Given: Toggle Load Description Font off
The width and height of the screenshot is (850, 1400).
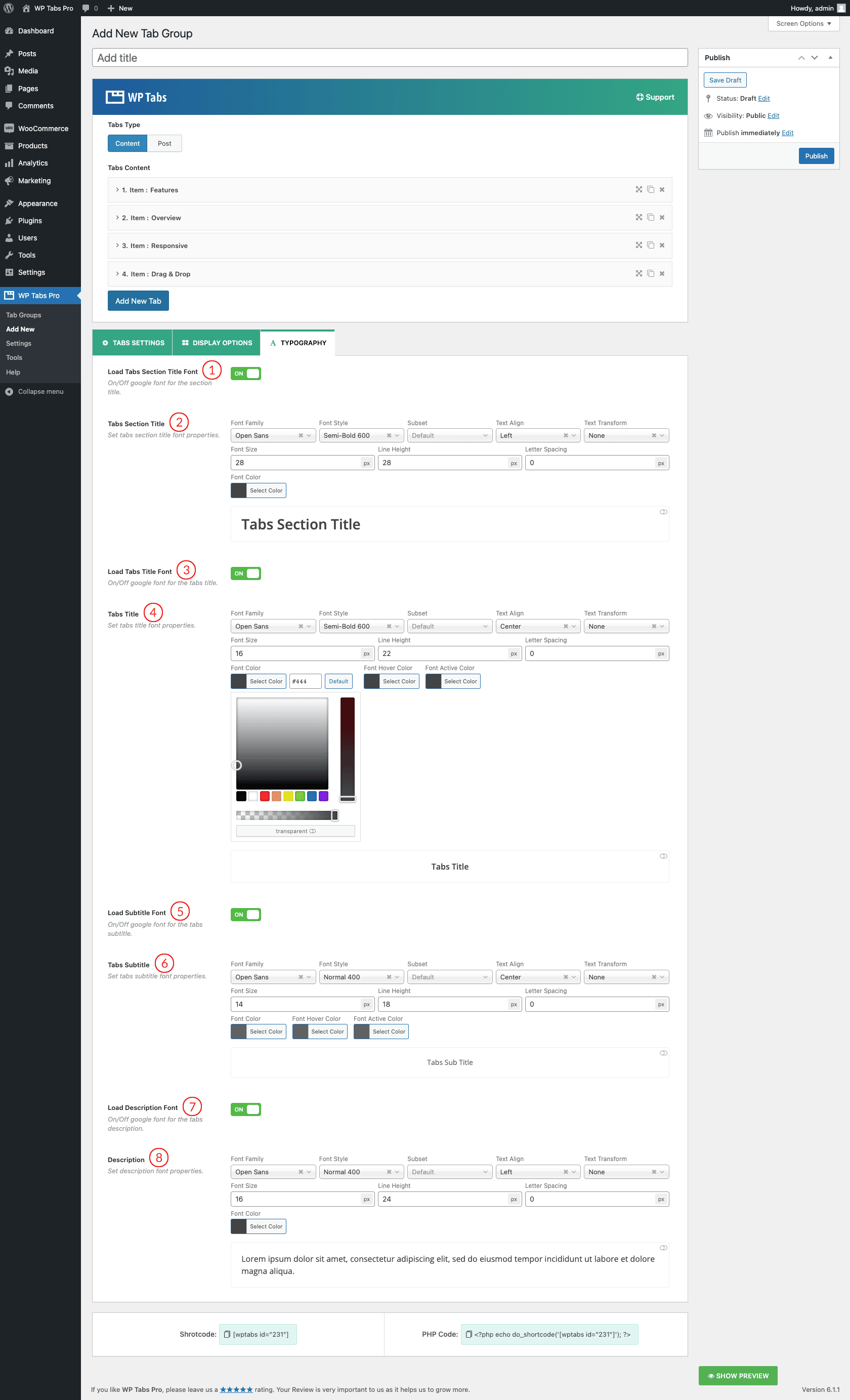Looking at the screenshot, I should coord(245,1109).
